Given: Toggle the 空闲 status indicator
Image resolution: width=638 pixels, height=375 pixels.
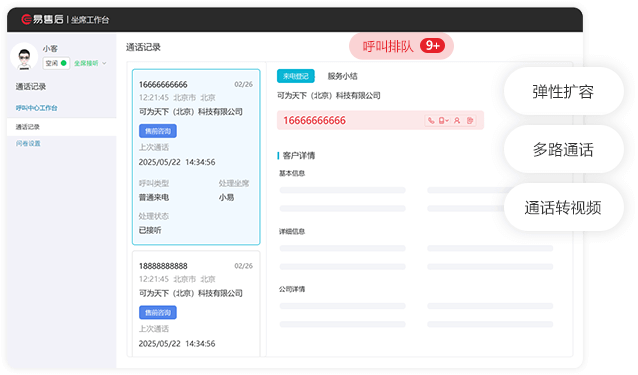Looking at the screenshot, I should point(57,63).
